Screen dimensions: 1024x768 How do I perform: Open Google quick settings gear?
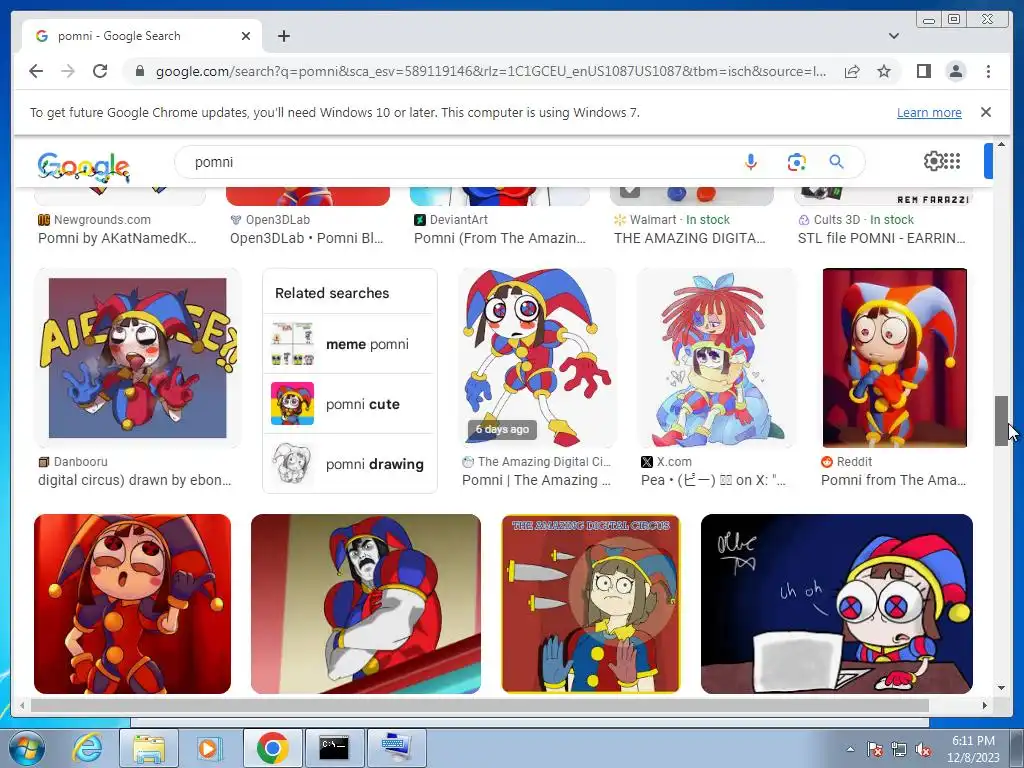(933, 161)
